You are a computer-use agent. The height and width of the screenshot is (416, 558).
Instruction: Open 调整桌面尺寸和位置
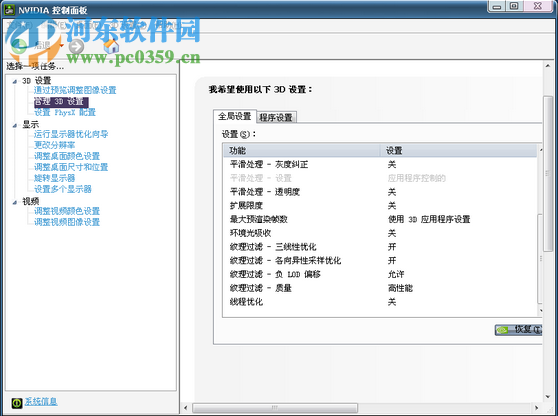tap(71, 167)
